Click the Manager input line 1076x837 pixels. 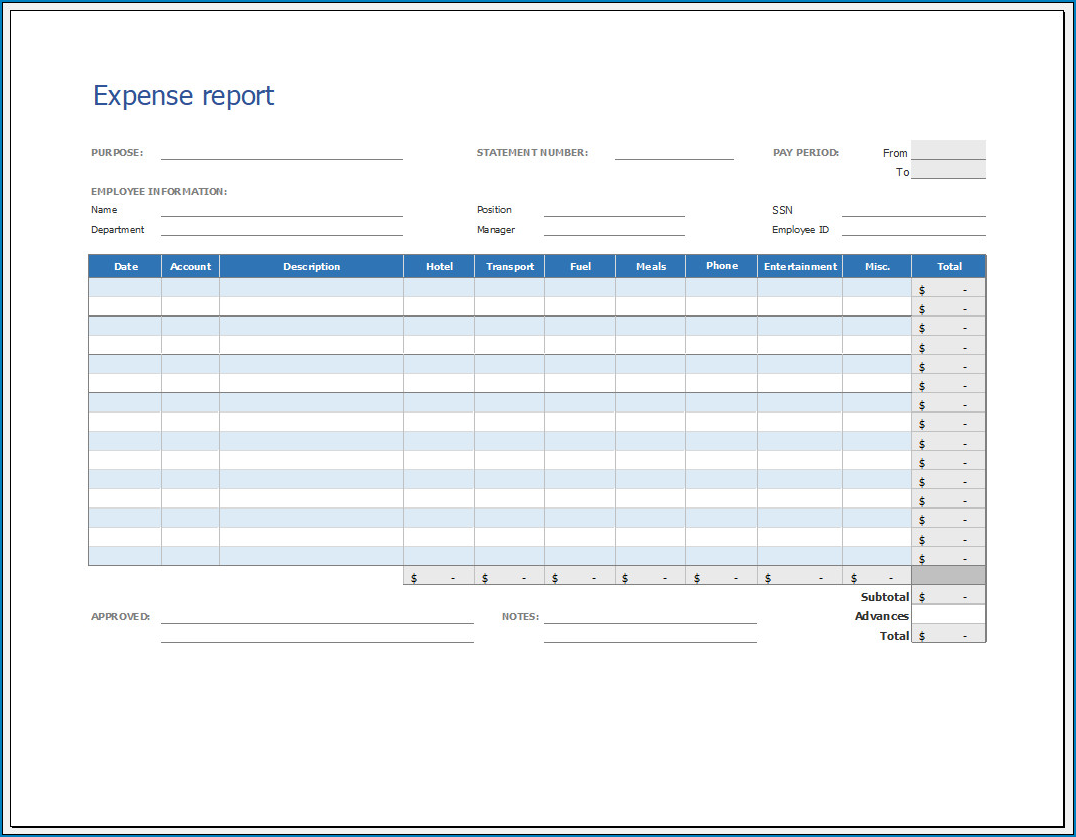(x=614, y=231)
